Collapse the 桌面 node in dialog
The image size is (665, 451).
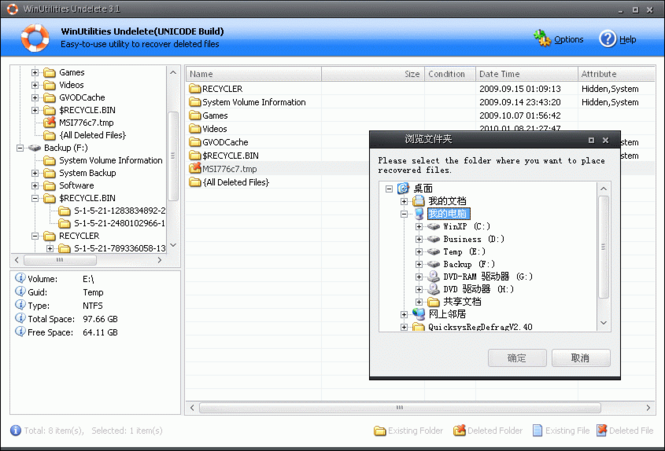(x=389, y=188)
